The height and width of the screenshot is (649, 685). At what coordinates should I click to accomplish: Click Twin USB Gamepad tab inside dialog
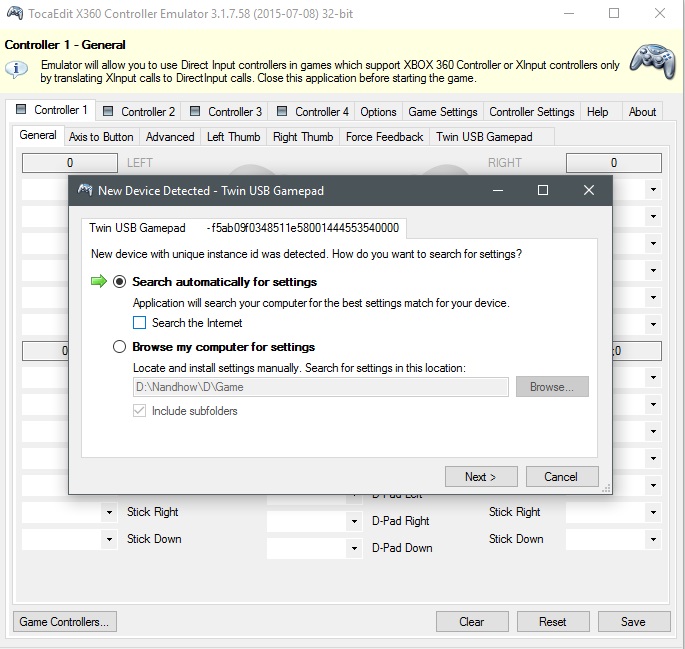coord(244,228)
